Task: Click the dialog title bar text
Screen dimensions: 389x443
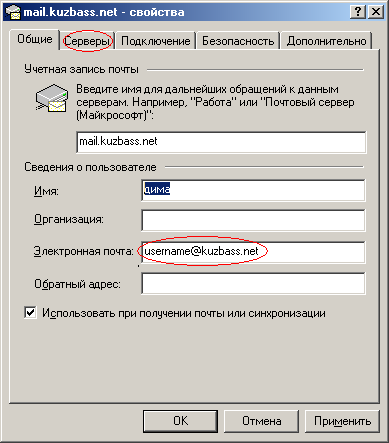Action: (x=104, y=12)
